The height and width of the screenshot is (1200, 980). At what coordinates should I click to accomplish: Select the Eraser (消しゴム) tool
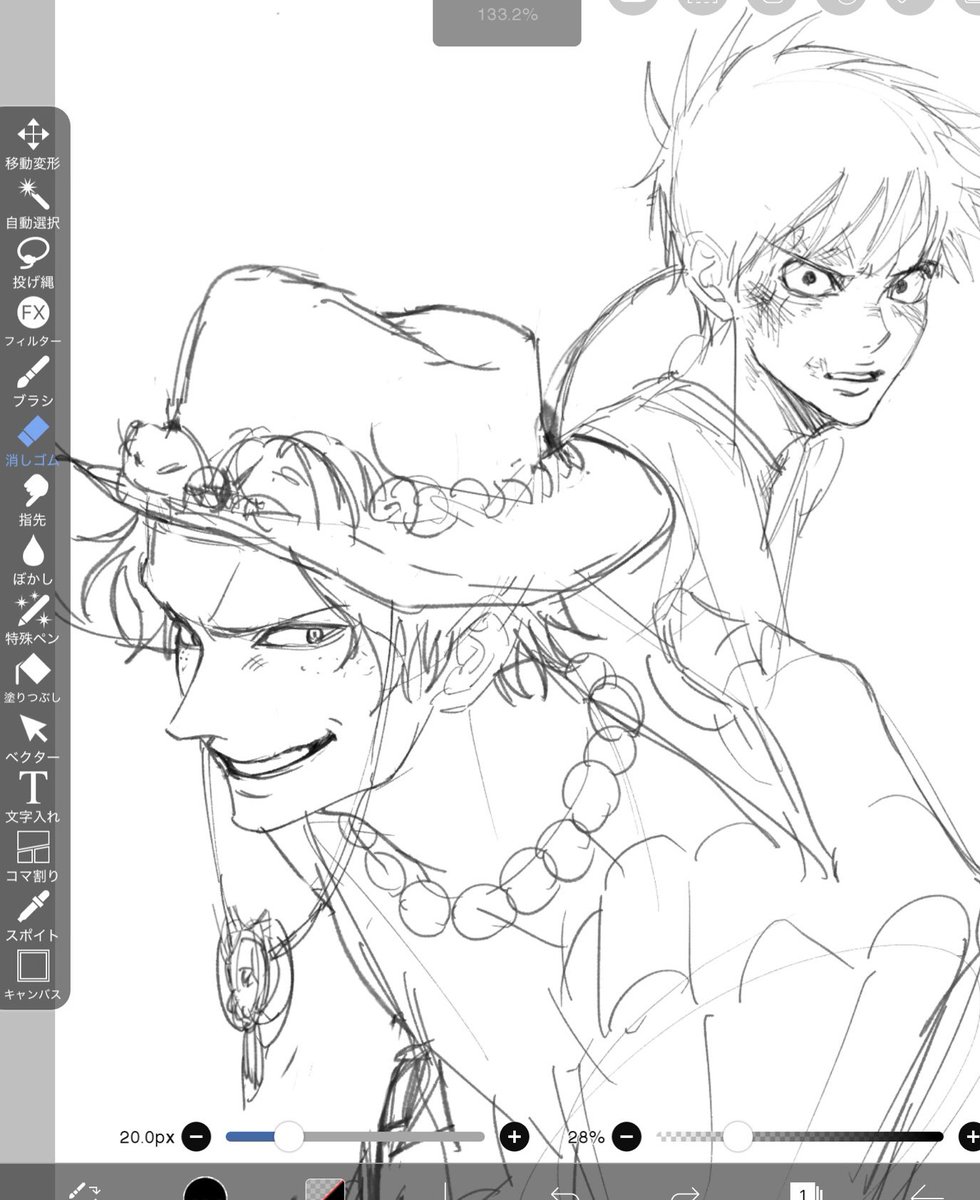tap(33, 442)
